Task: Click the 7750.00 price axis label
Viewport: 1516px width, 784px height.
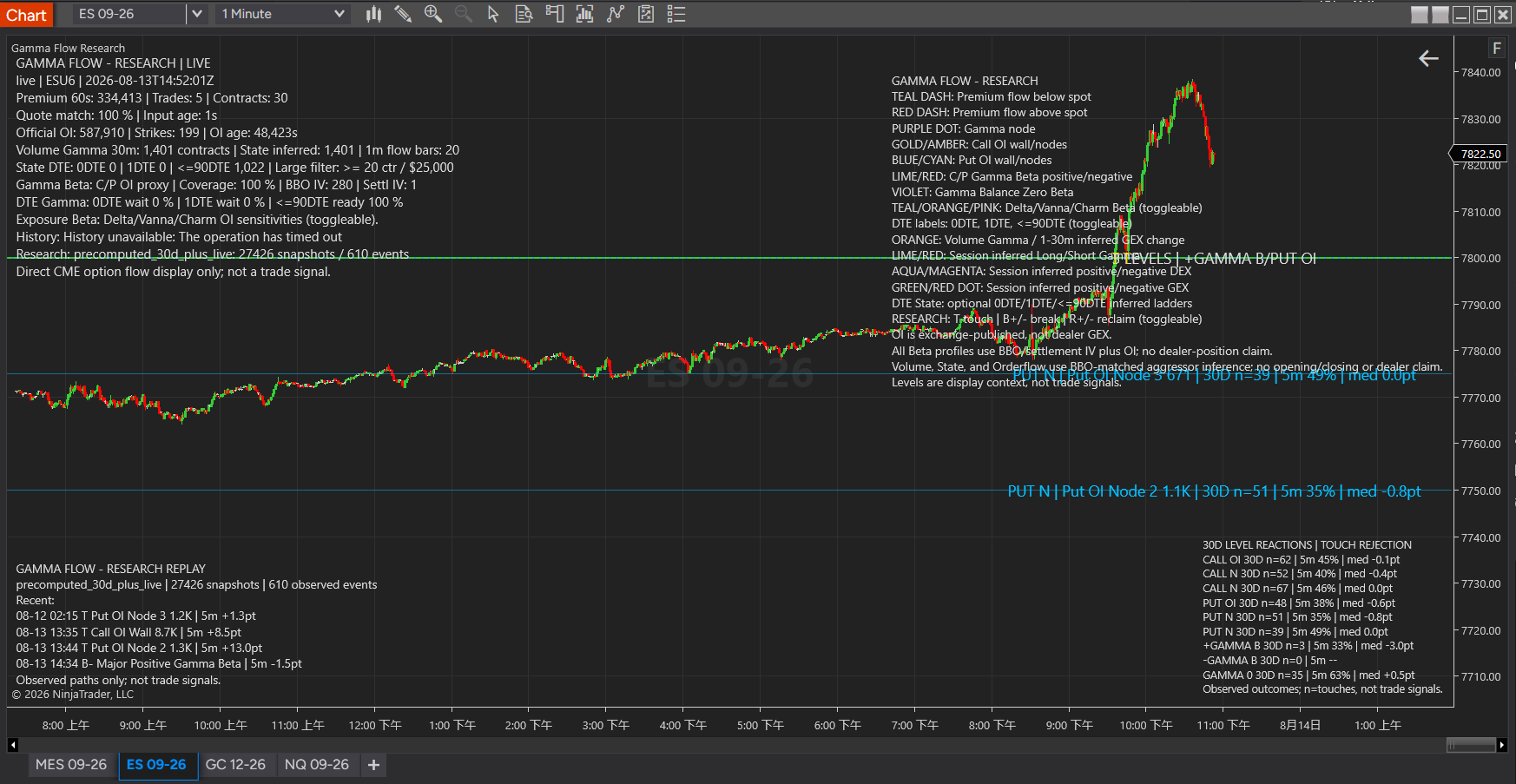Action: 1480,491
